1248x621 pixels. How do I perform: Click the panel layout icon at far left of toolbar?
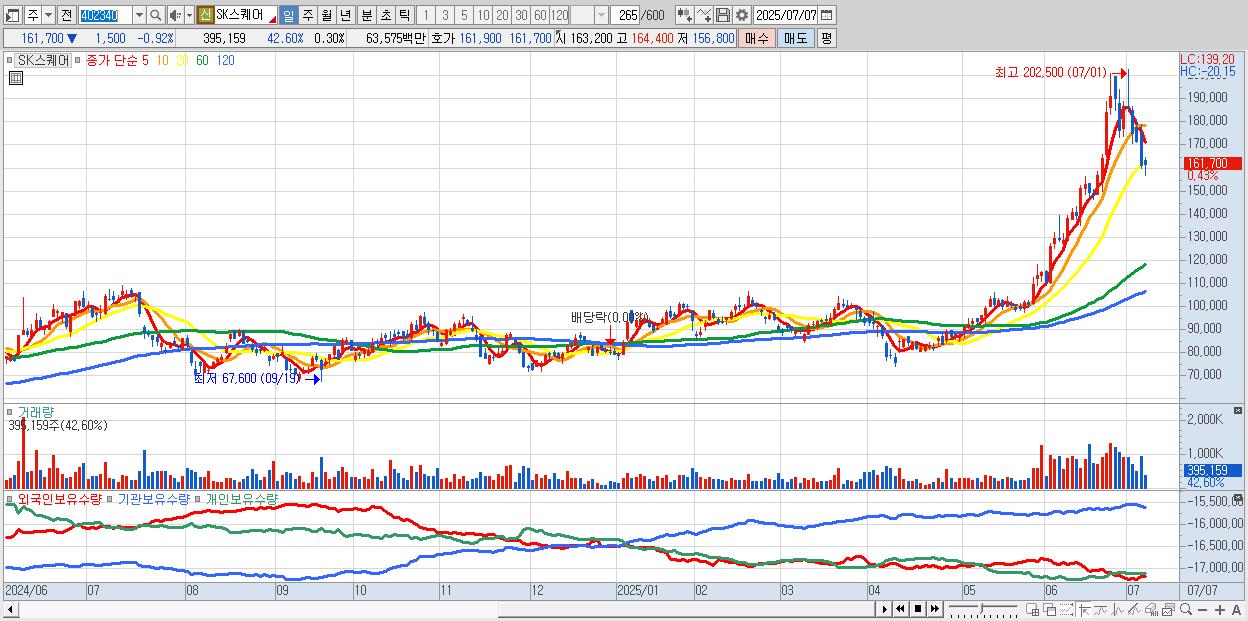tap(13, 15)
